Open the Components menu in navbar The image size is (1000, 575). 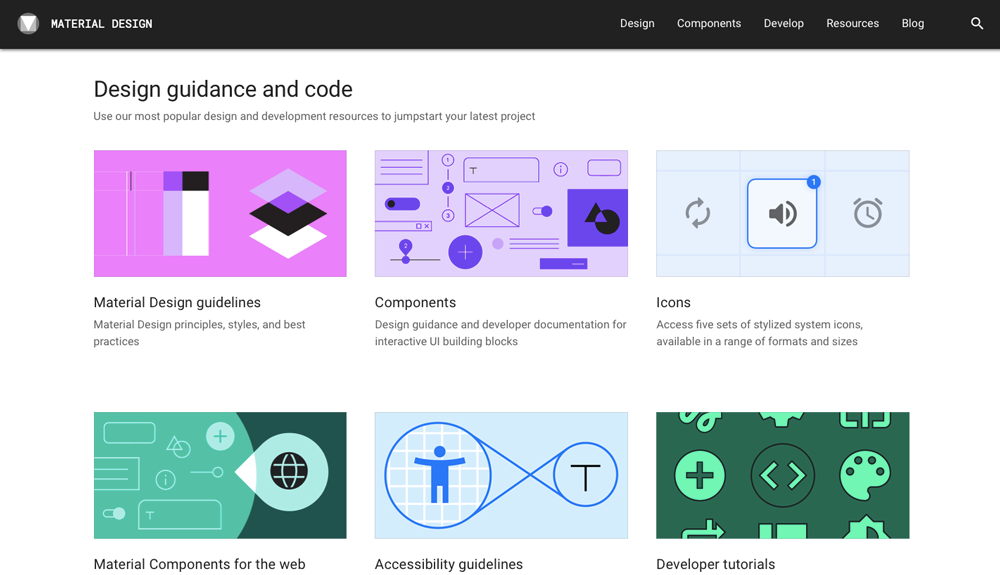tap(709, 24)
